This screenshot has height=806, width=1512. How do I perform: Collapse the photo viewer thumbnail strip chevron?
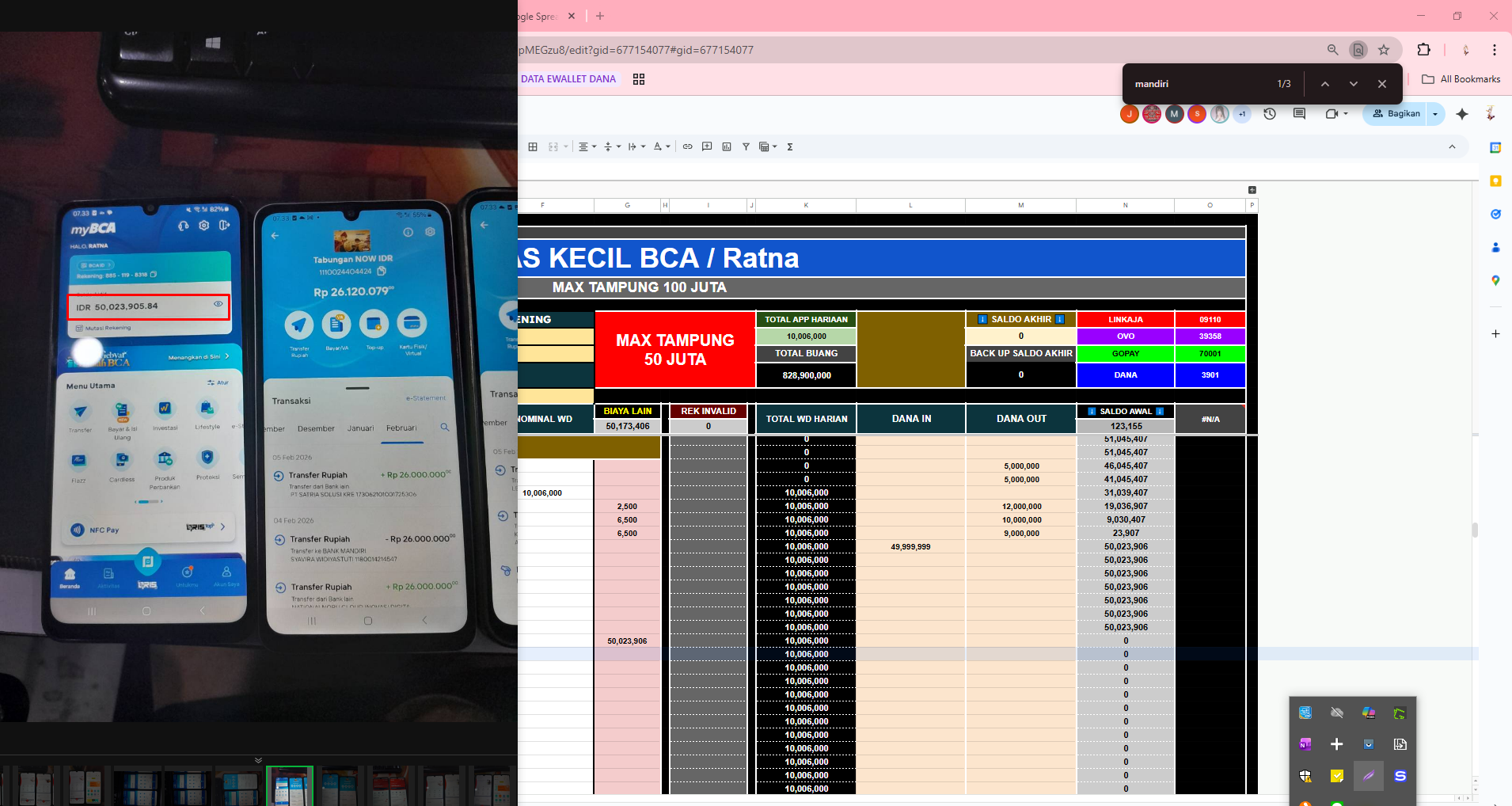pyautogui.click(x=258, y=760)
